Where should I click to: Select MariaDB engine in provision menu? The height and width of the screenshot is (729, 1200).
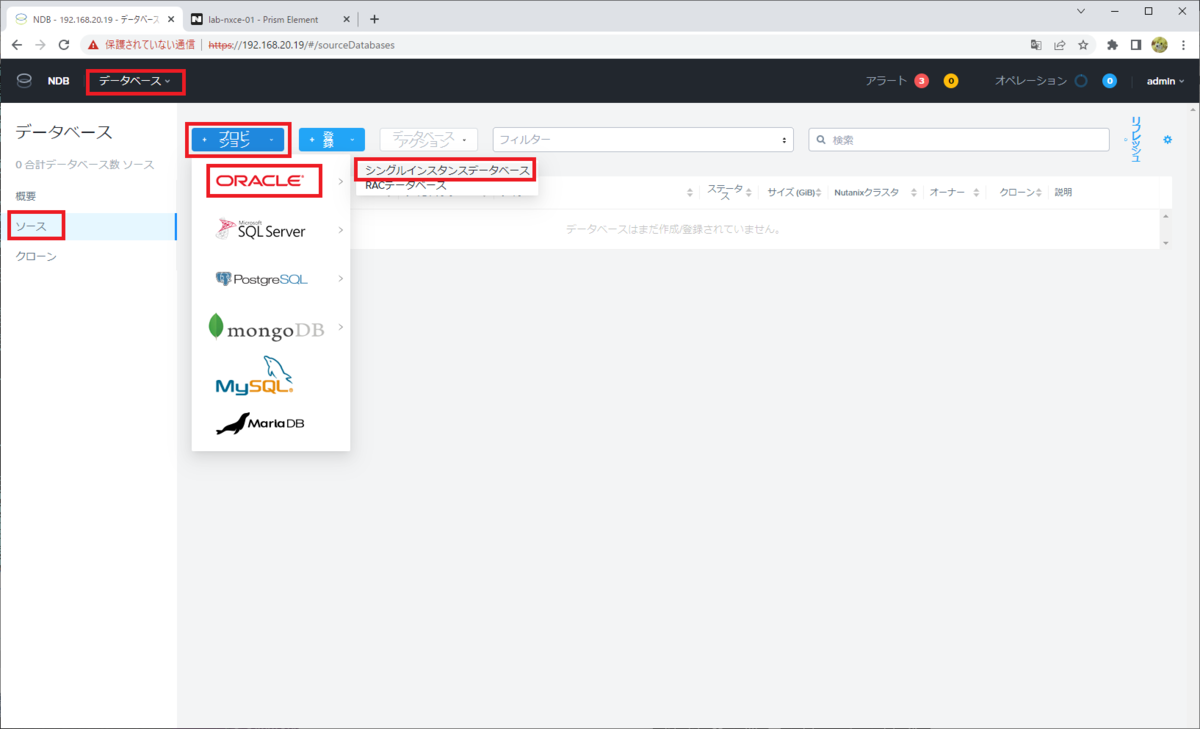[x=260, y=424]
